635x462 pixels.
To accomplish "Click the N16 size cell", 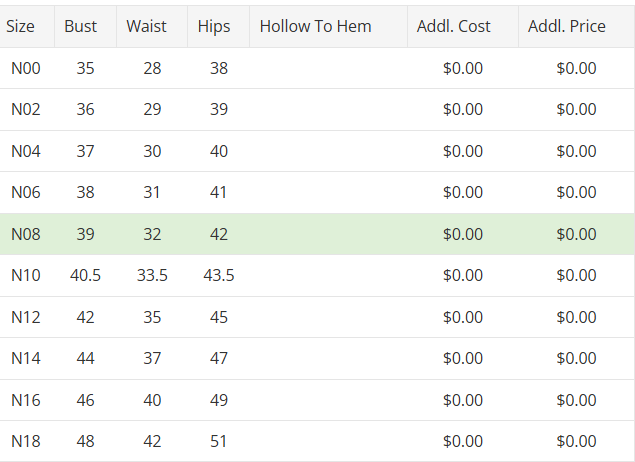I will [x=26, y=400].
